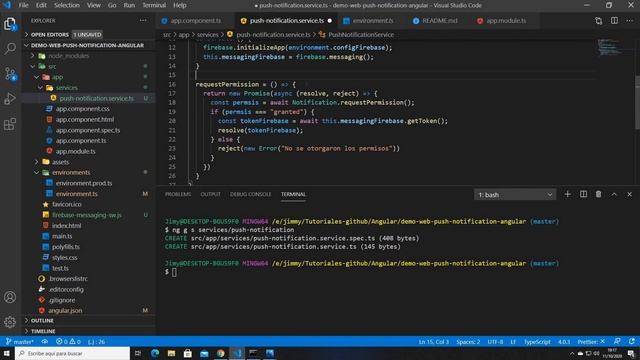Collapse the services folder
The image size is (640, 360).
(x=67, y=88)
